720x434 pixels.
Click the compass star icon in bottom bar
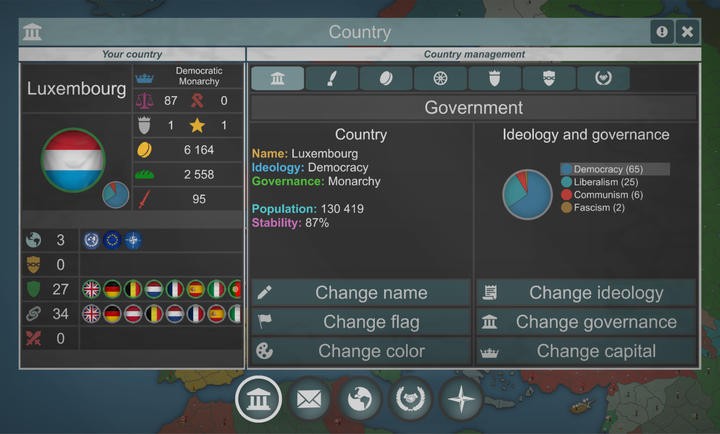(x=461, y=399)
